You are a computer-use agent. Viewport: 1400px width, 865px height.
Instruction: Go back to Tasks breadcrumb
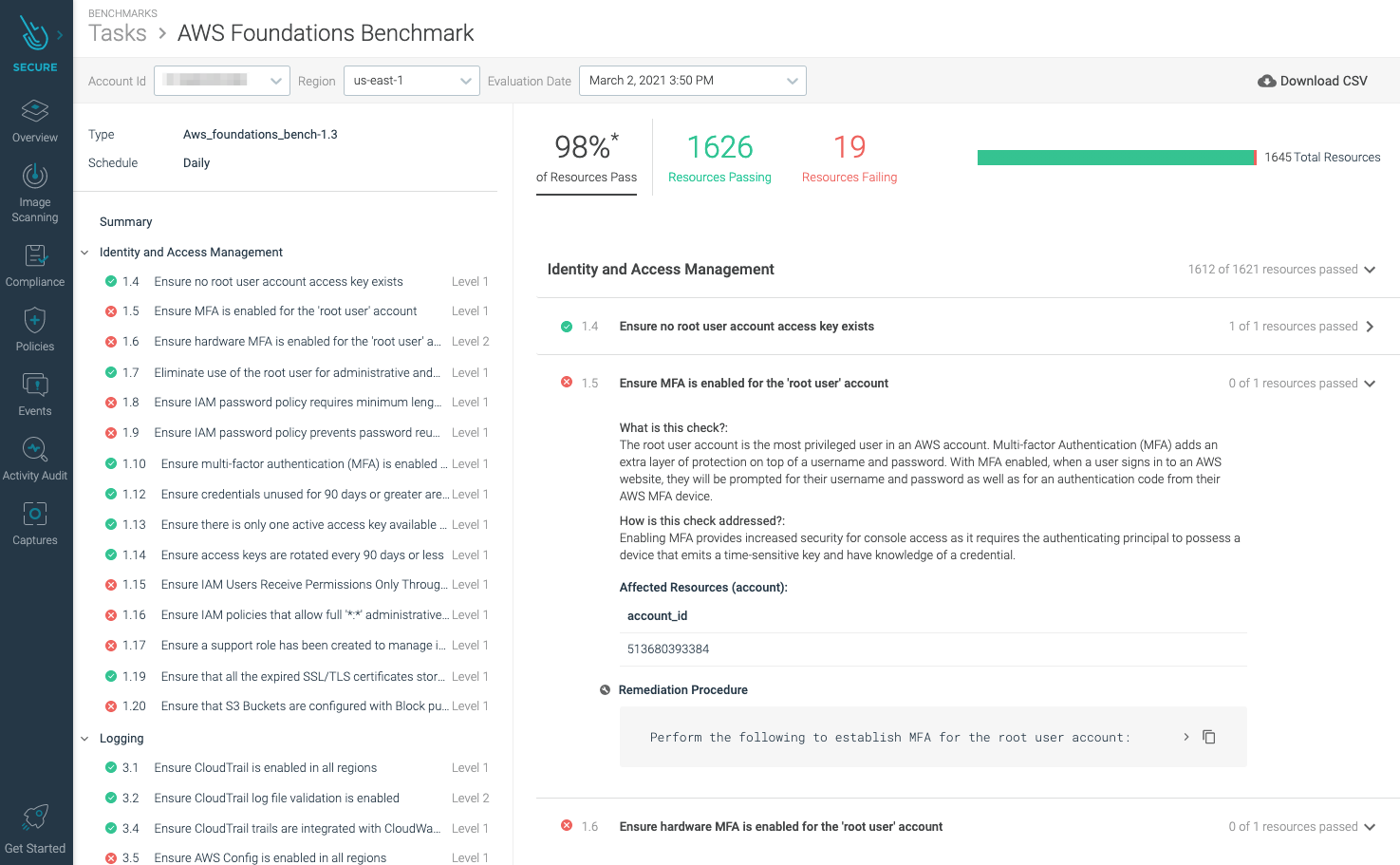[x=118, y=33]
